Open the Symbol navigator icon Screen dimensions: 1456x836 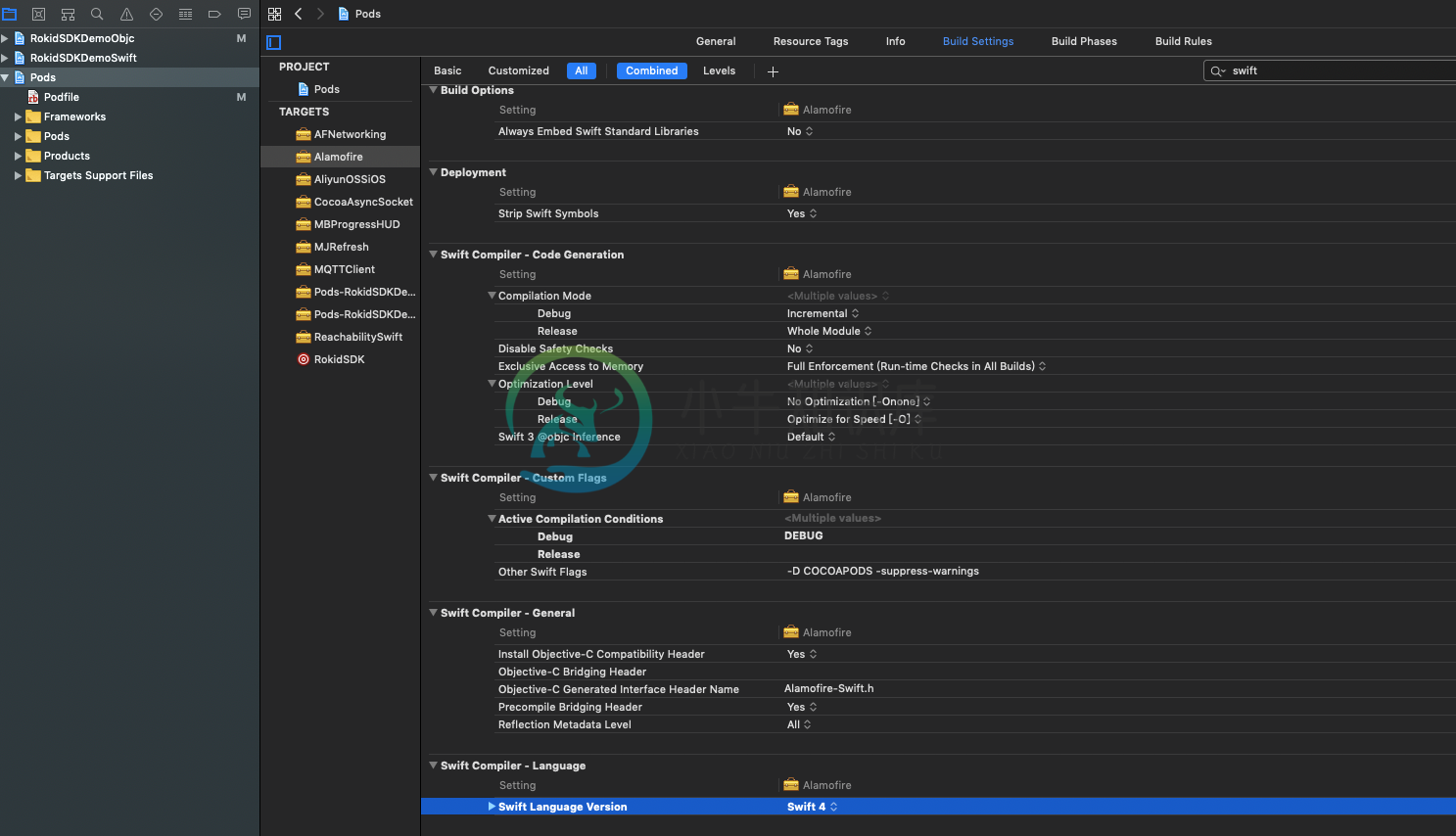coord(69,14)
